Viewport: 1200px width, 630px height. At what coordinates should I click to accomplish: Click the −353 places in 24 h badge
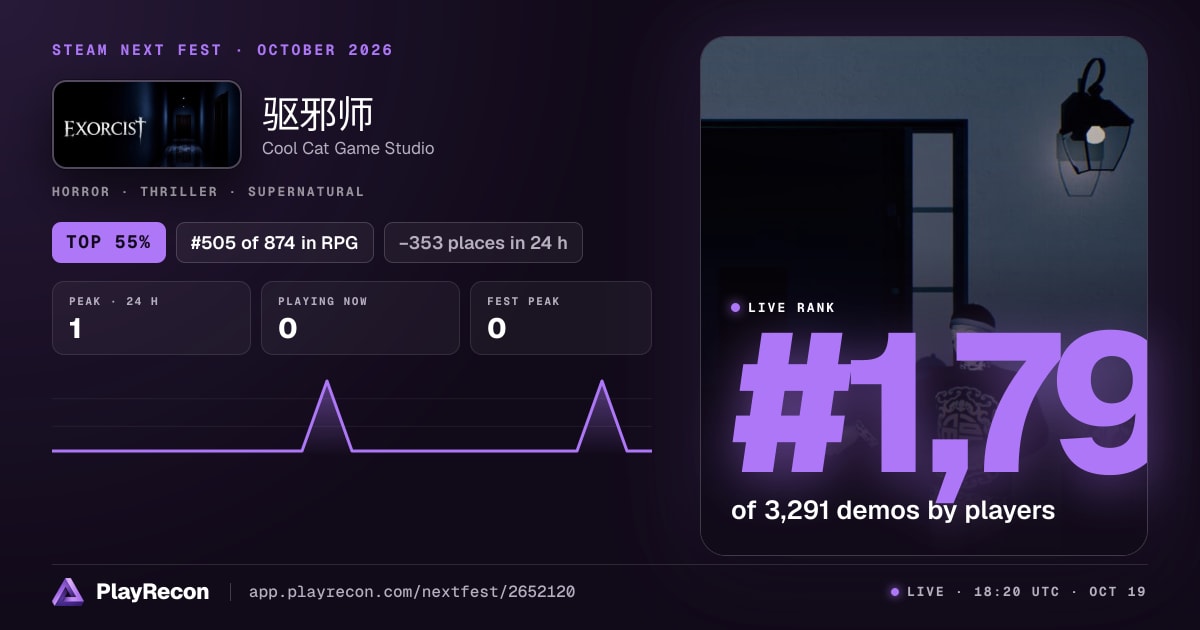point(483,242)
